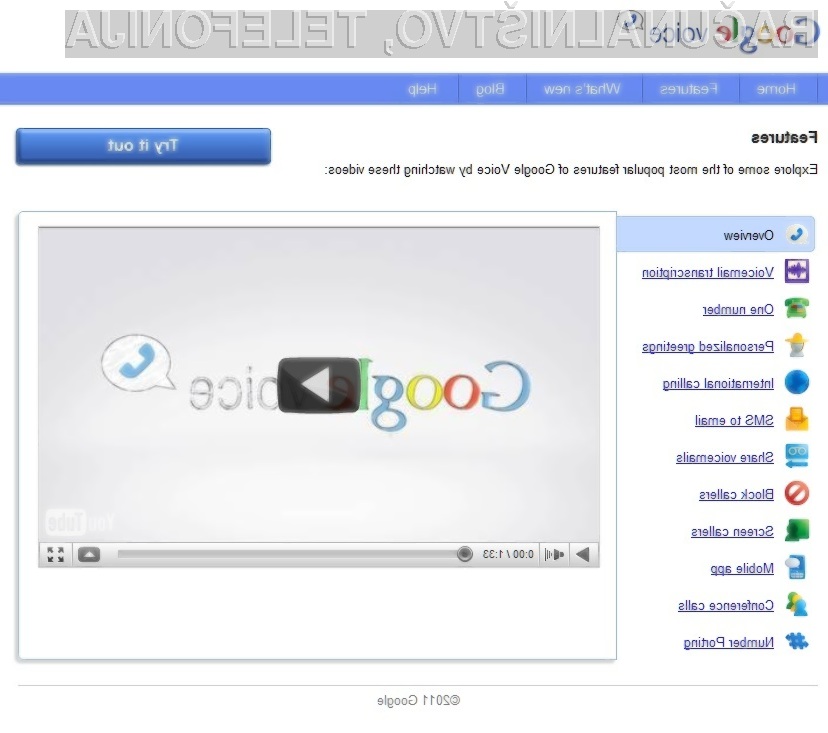Open the One number link
Screen dimensions: 828x733
point(738,309)
